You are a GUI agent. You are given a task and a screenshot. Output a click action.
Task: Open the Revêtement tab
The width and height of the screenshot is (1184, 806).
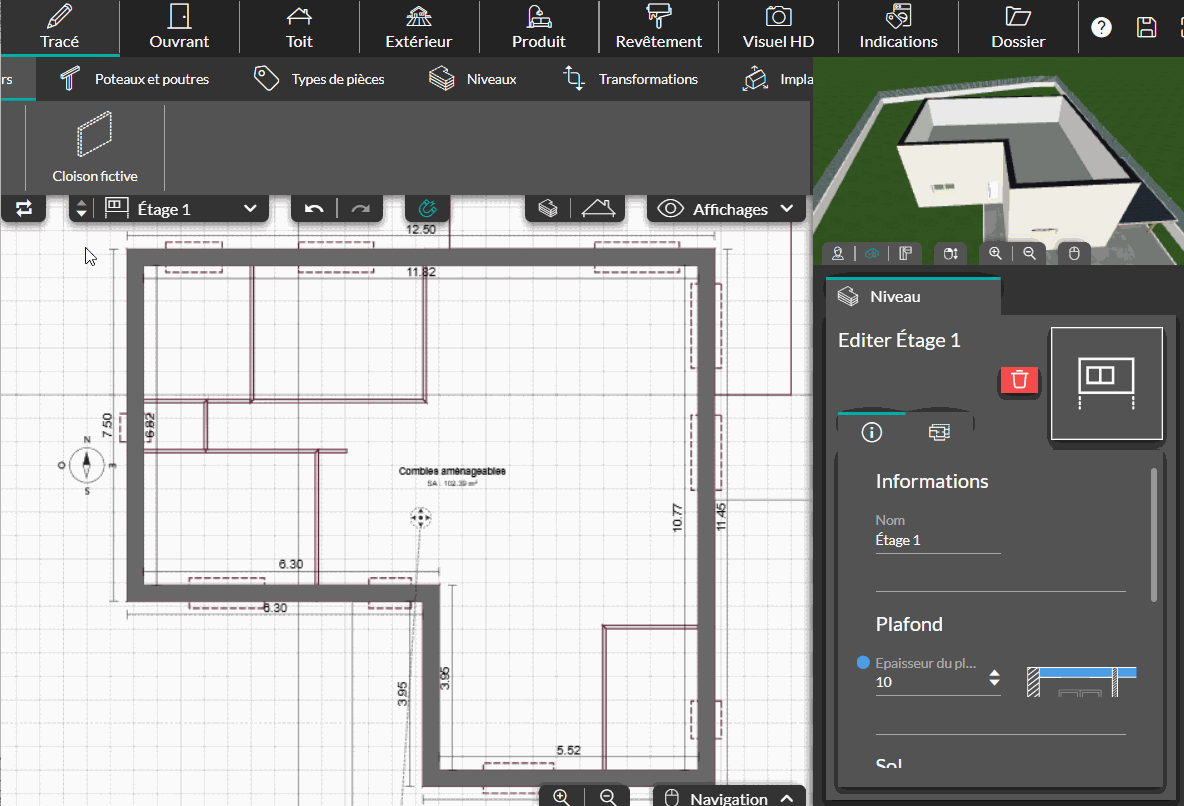(x=658, y=28)
